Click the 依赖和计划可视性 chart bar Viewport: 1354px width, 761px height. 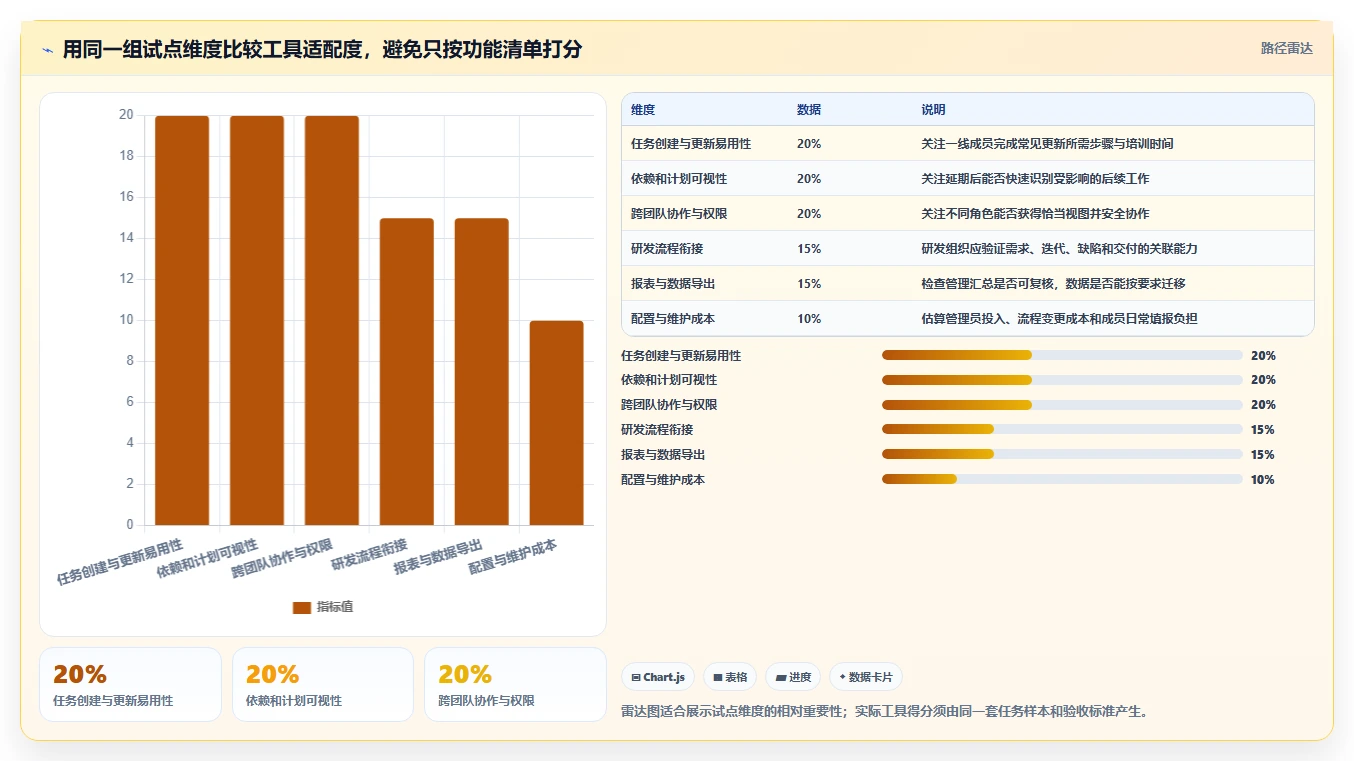[257, 320]
